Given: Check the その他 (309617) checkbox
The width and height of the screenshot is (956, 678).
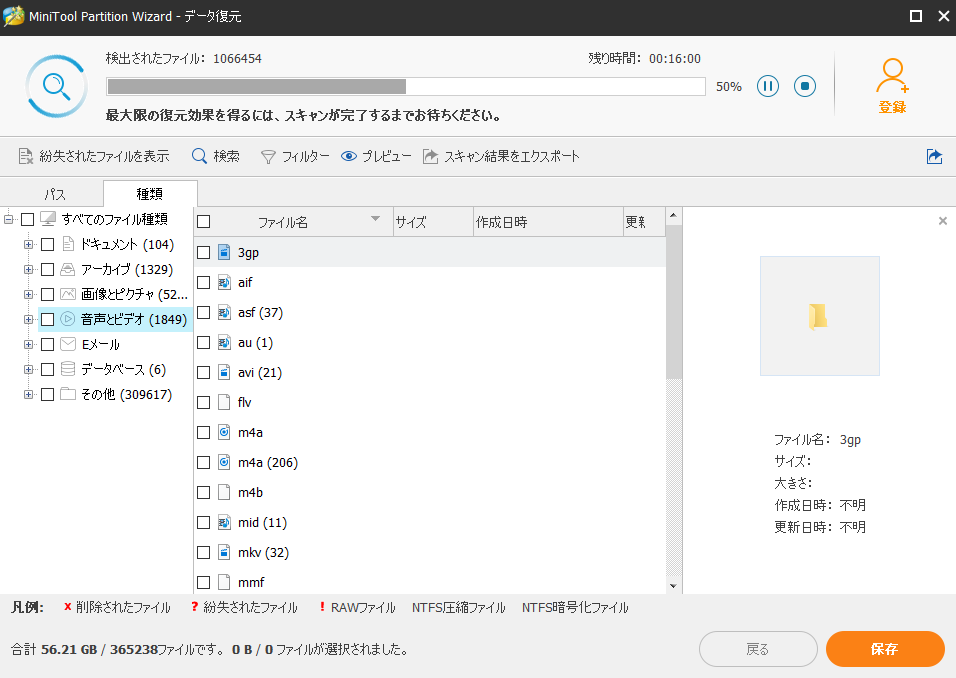Looking at the screenshot, I should [x=48, y=394].
